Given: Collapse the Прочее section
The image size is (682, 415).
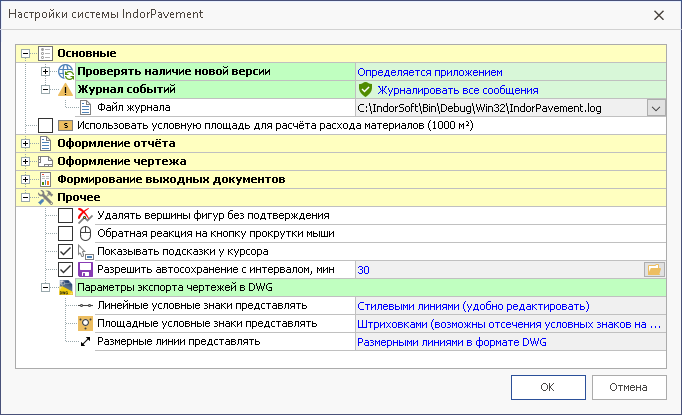Looking at the screenshot, I should coord(26,197).
